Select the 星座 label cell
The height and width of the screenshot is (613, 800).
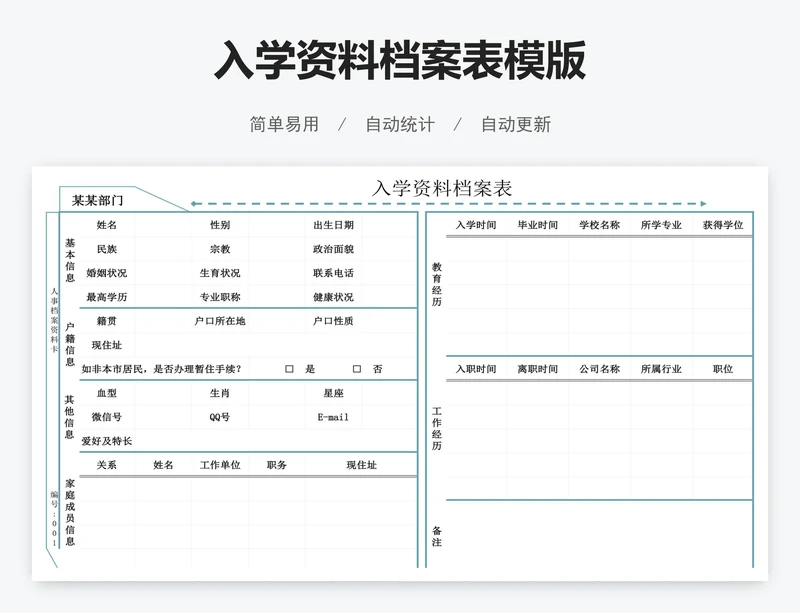coord(333,393)
